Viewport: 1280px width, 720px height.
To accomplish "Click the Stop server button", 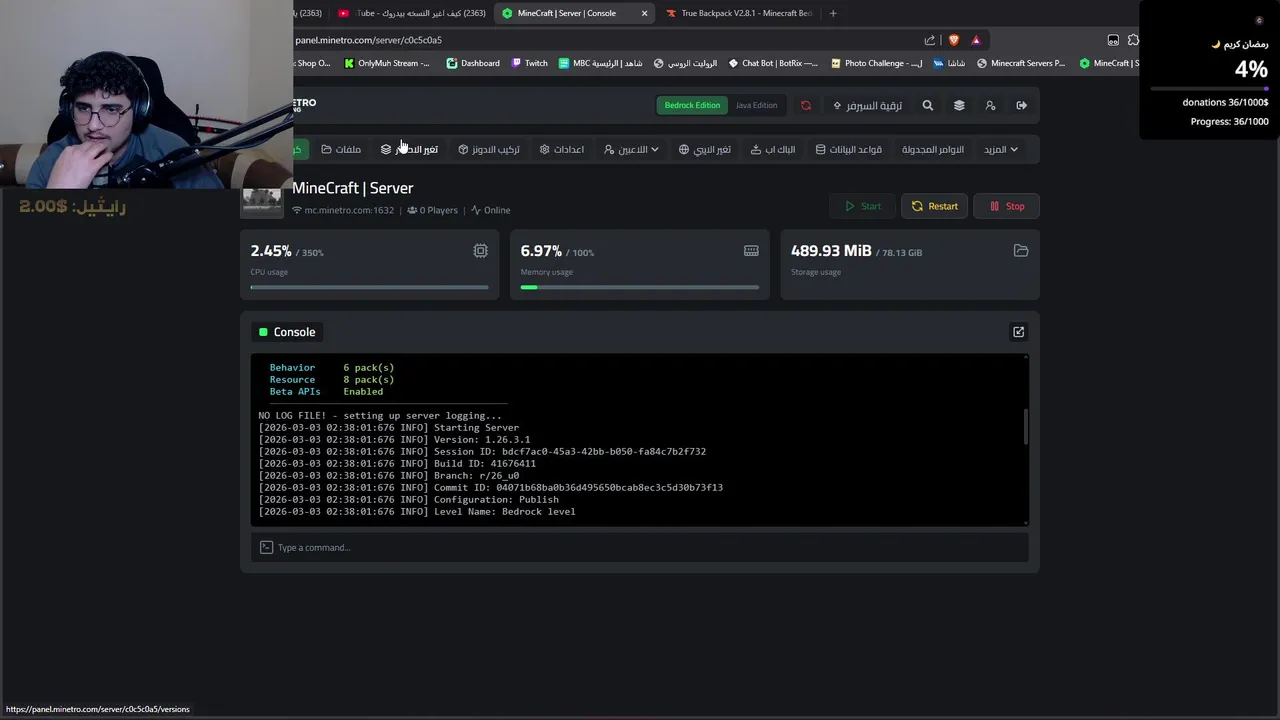I will point(1007,206).
